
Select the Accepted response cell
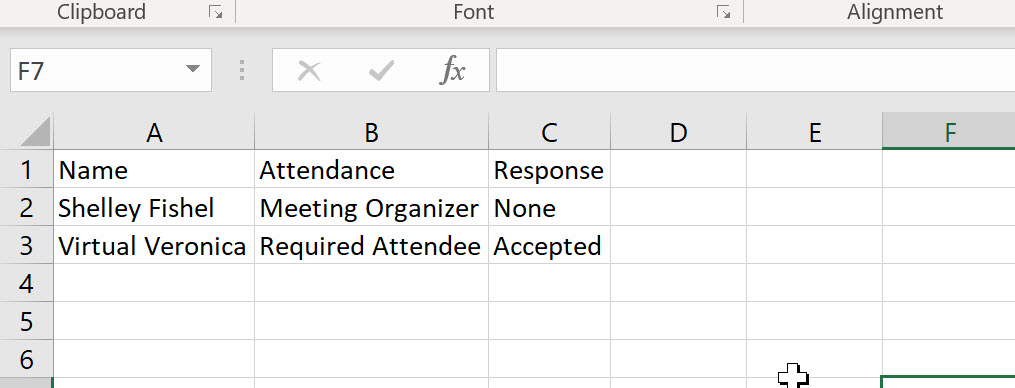click(550, 245)
